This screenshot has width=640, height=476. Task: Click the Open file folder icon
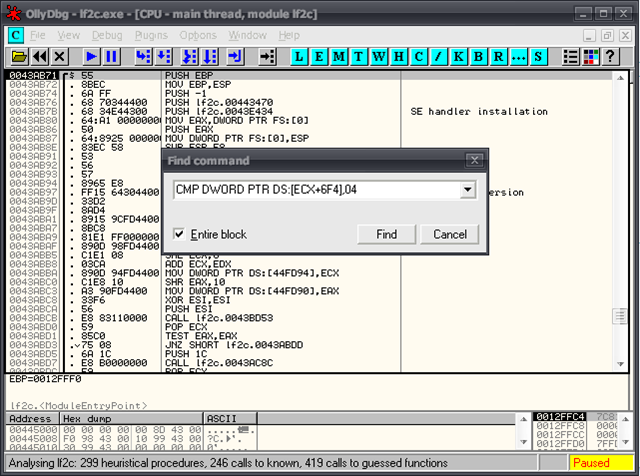pyautogui.click(x=19, y=56)
